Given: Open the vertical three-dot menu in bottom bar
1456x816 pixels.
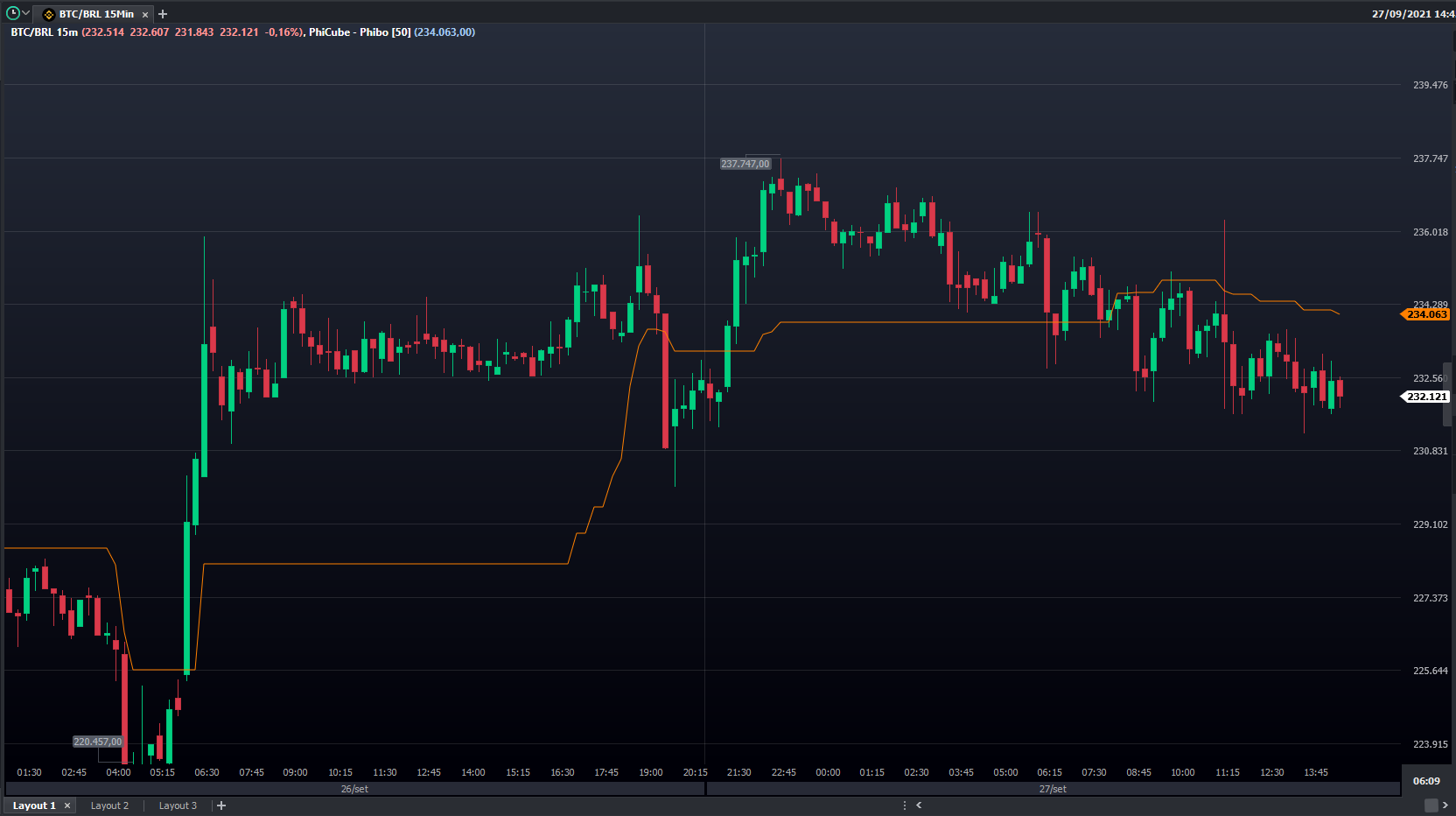Looking at the screenshot, I should point(905,805).
